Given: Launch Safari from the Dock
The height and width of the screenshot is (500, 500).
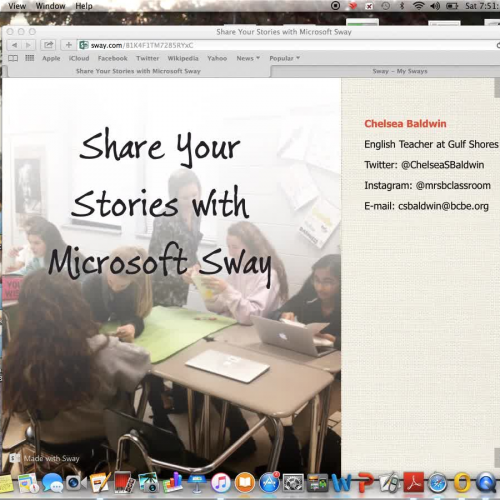Looking at the screenshot, I should [x=438, y=483].
